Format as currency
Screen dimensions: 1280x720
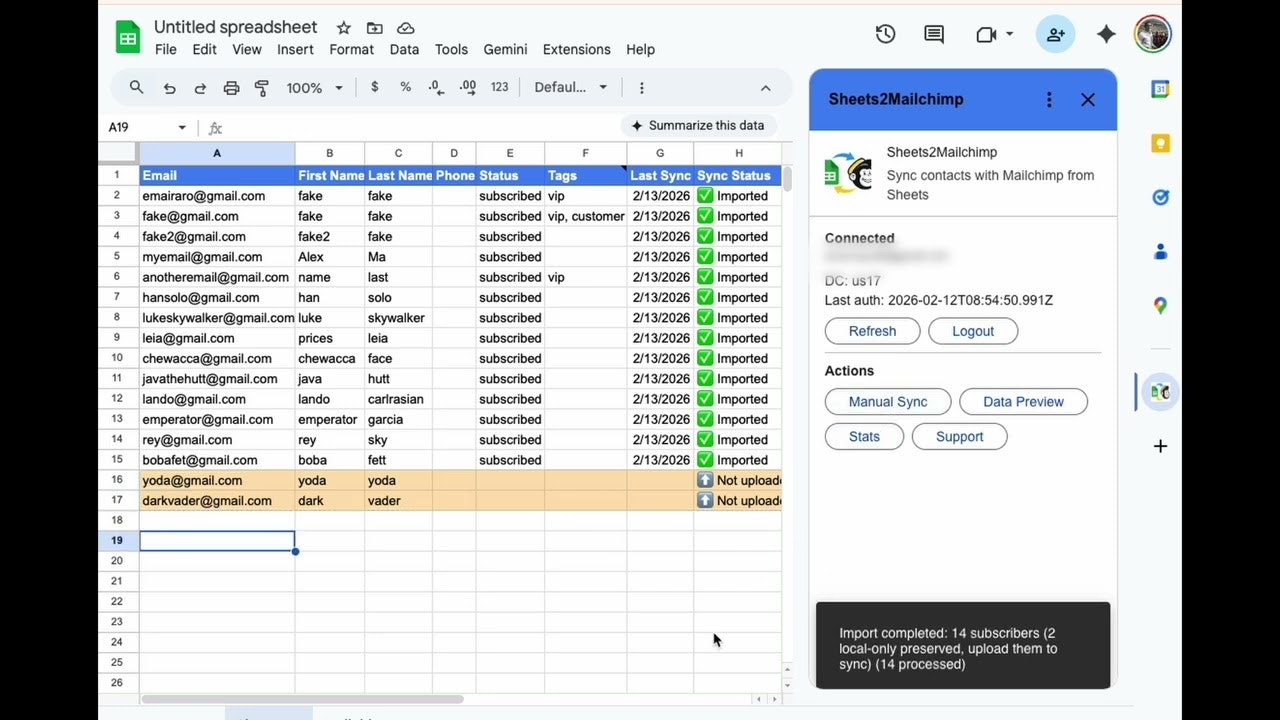(375, 88)
